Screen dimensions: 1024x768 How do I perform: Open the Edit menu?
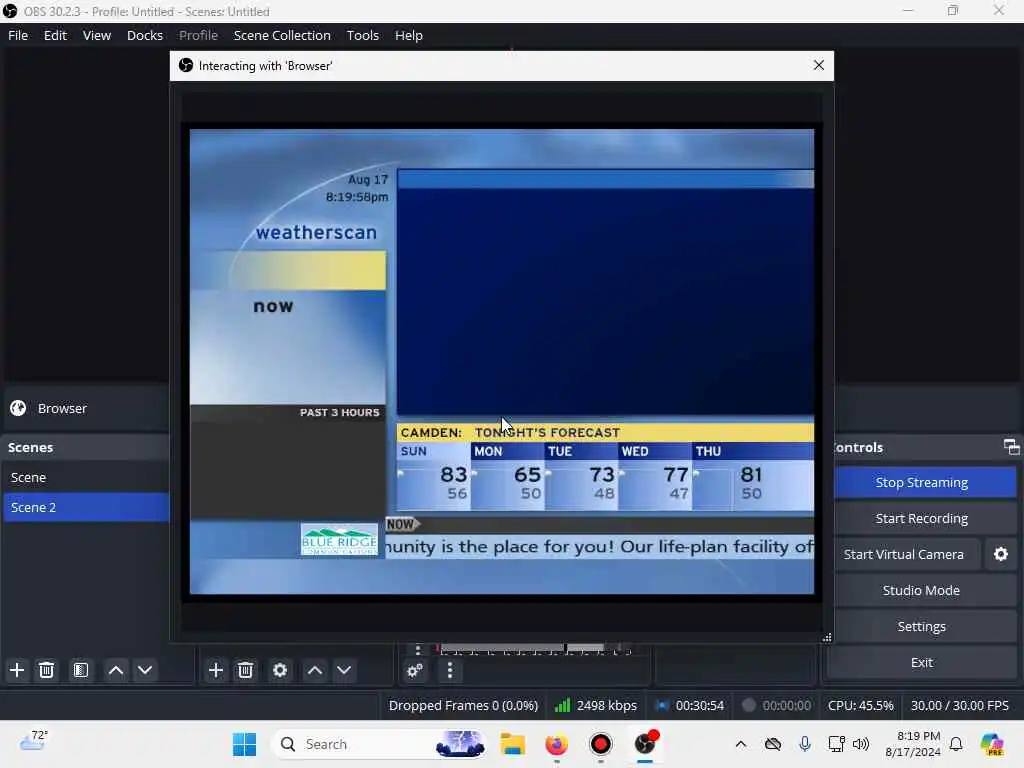tap(55, 35)
